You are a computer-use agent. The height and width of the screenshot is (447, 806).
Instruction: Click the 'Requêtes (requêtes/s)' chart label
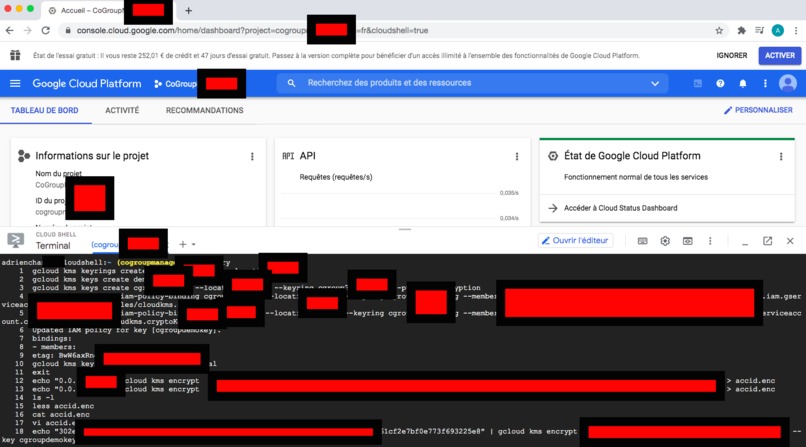[x=336, y=177]
